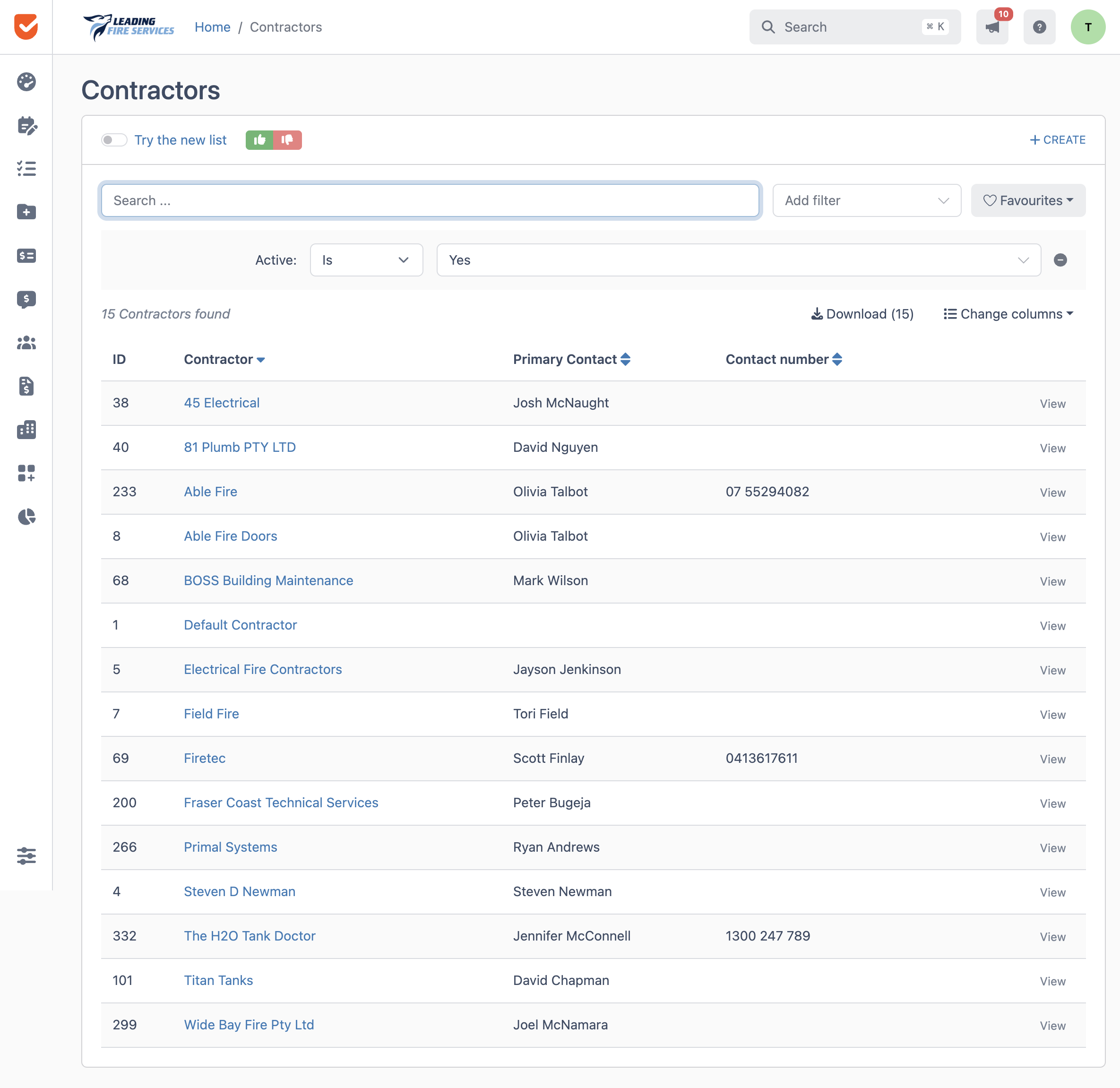Open the folder plus icon in sidebar

26,212
